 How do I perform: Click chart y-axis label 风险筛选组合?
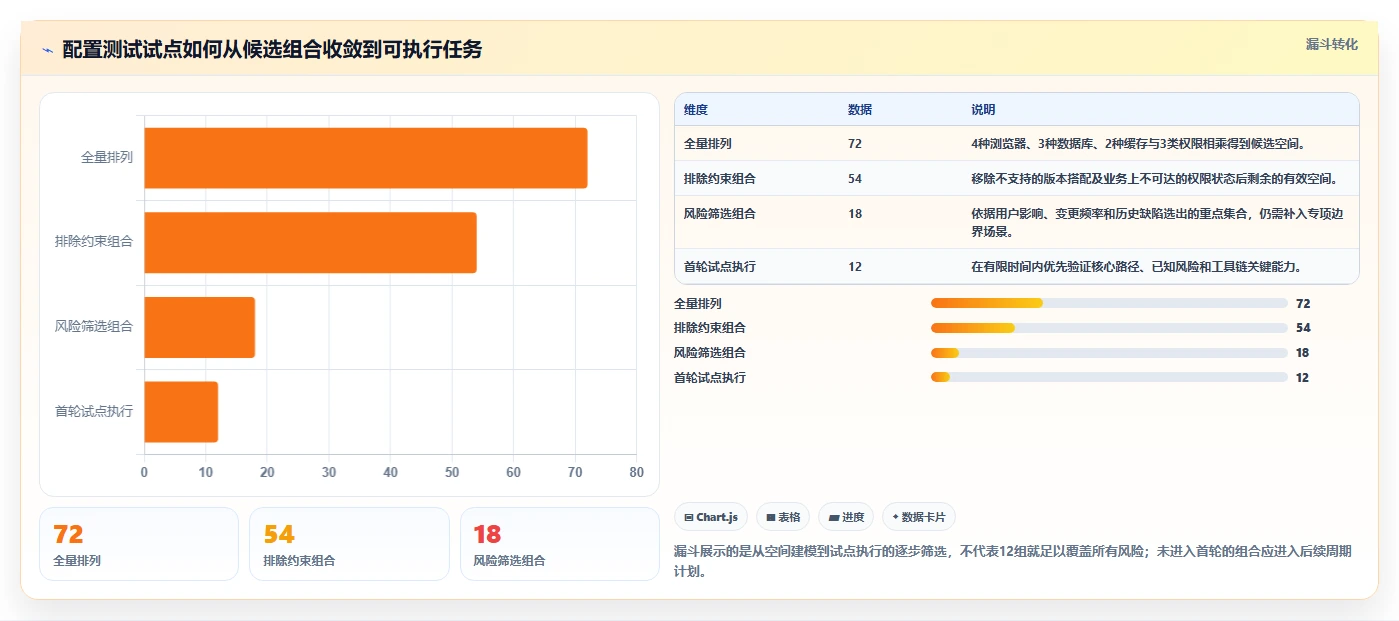(x=94, y=327)
